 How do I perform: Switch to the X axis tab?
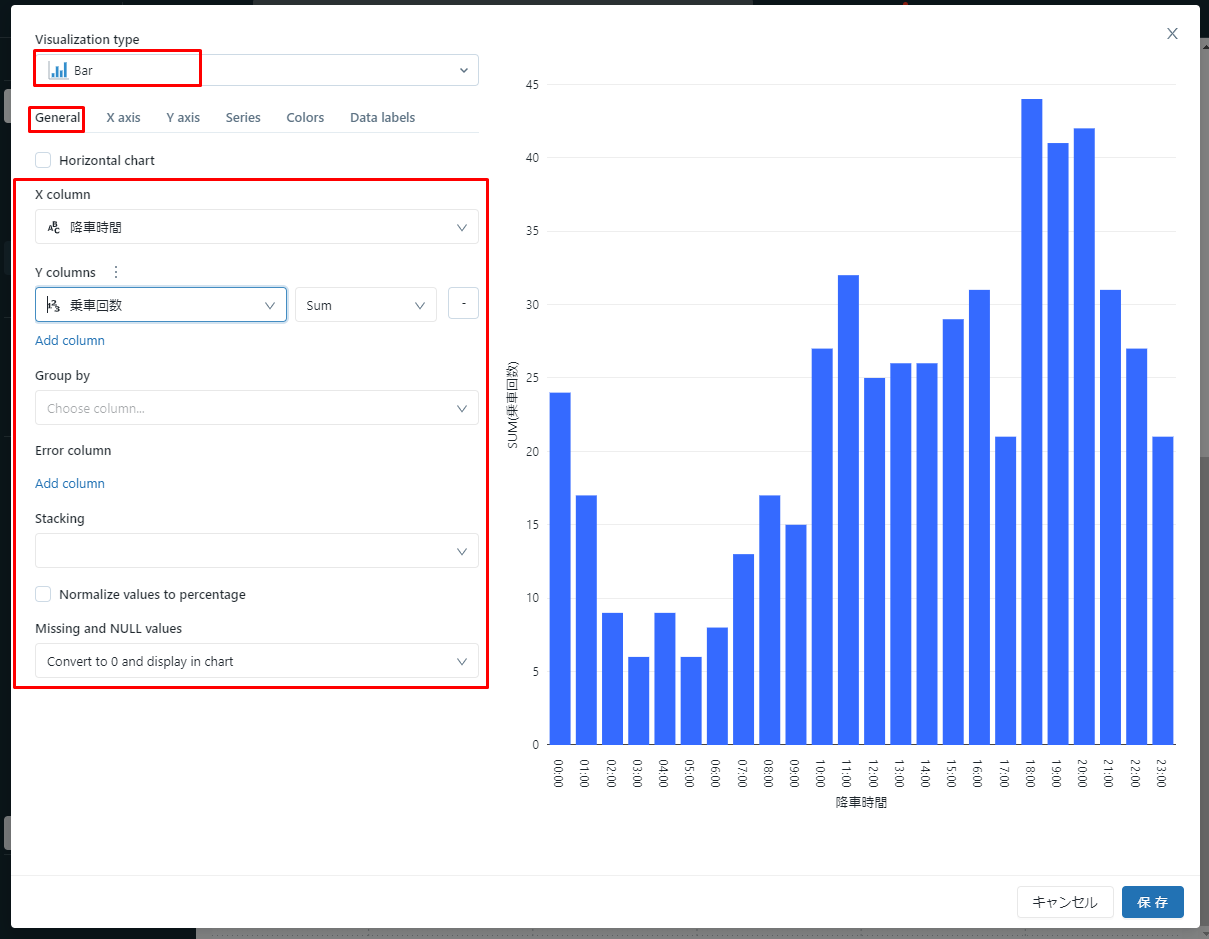click(123, 117)
